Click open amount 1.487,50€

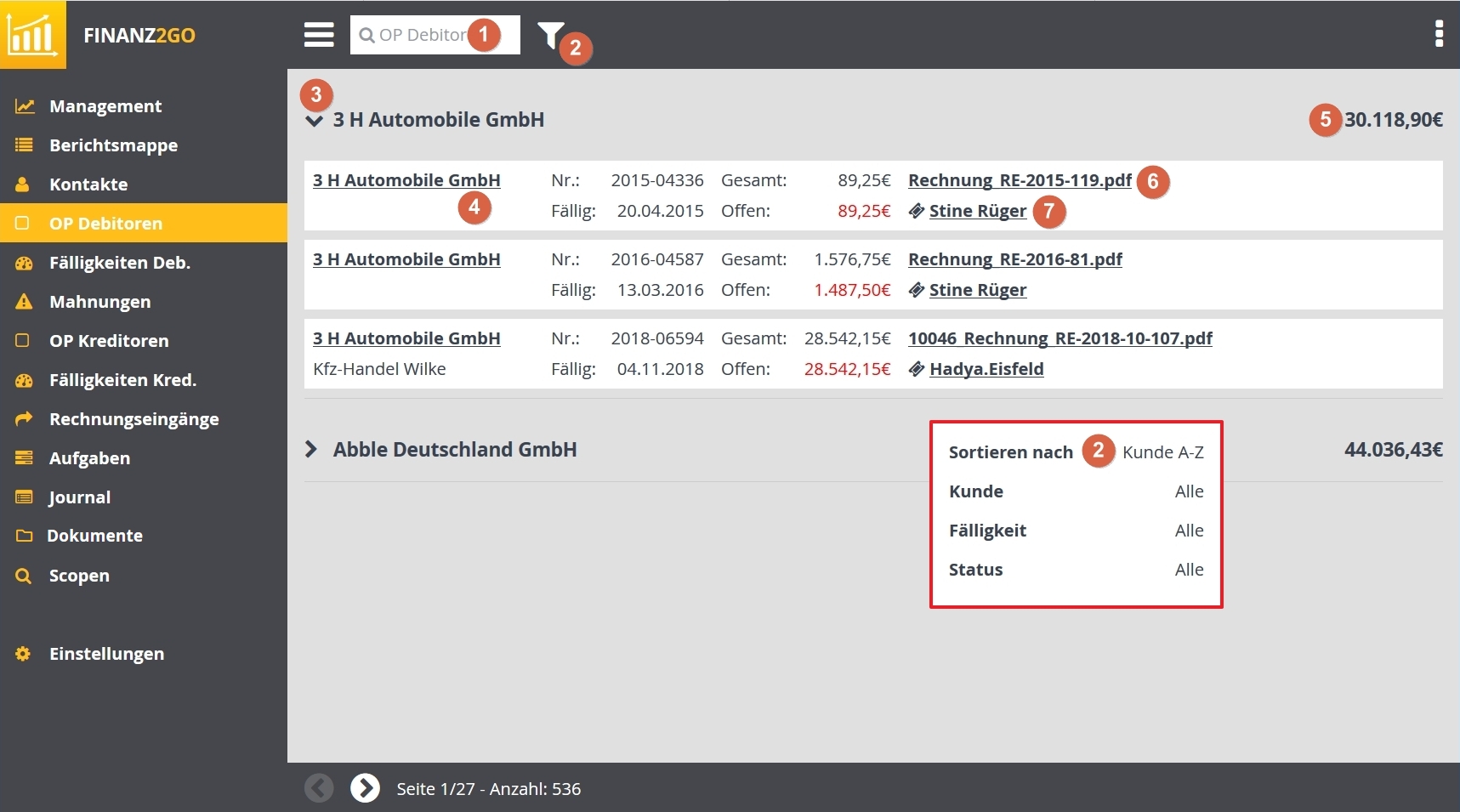[x=852, y=290]
